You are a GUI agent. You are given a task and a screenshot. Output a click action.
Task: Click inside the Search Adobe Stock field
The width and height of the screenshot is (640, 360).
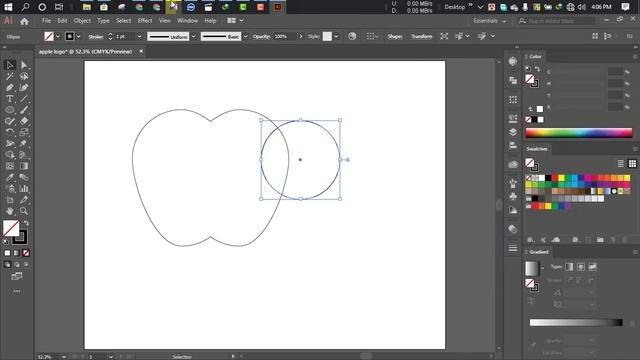(x=556, y=20)
